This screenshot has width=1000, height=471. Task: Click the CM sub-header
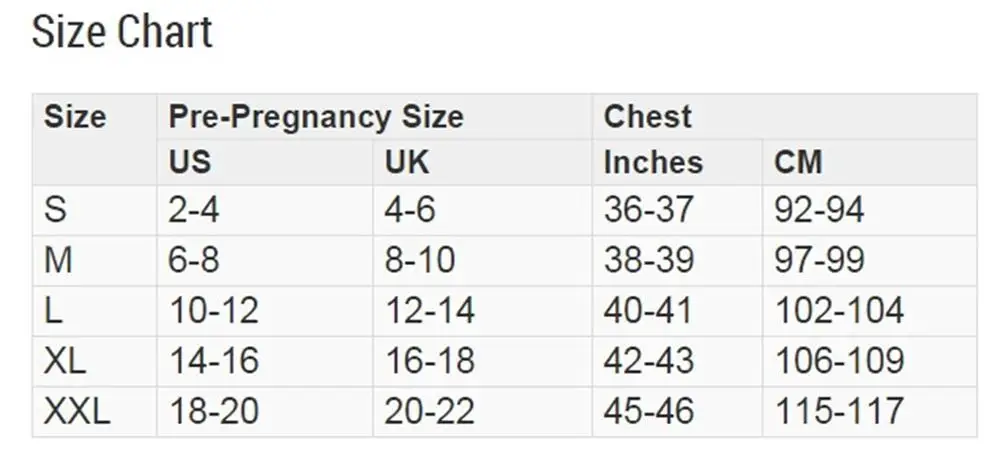[798, 163]
